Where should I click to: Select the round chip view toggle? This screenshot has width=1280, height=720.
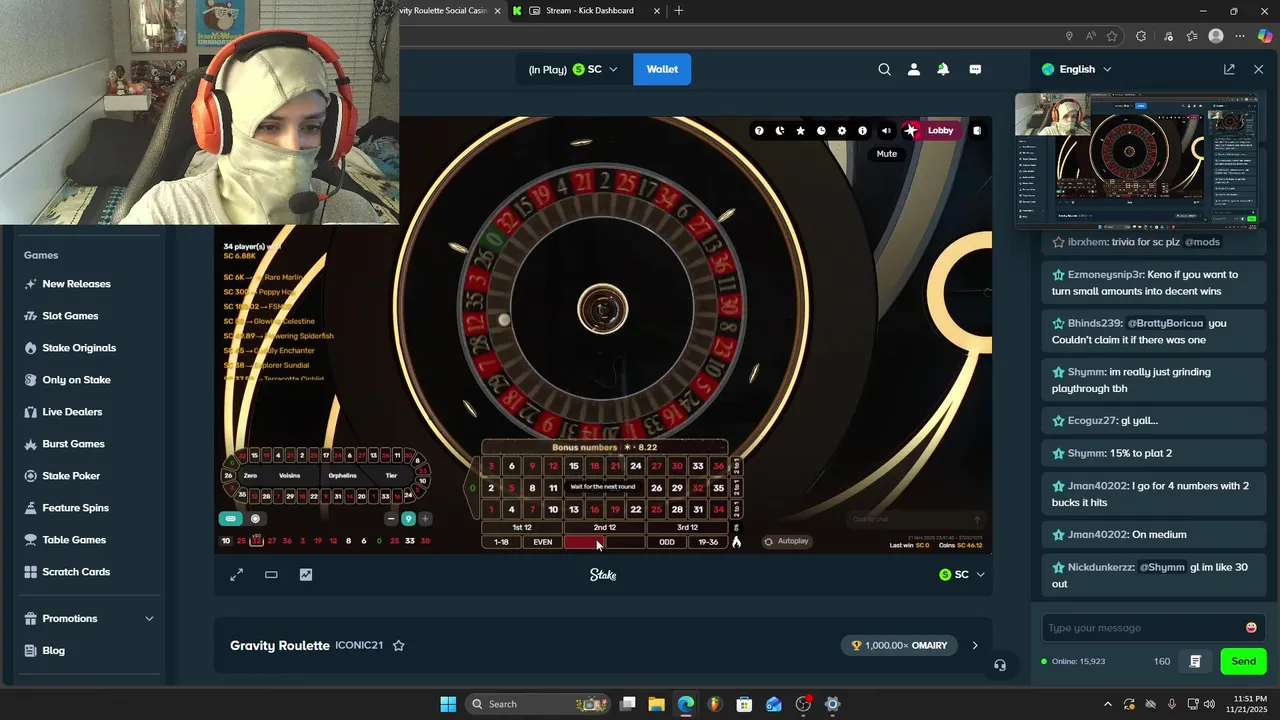click(255, 519)
